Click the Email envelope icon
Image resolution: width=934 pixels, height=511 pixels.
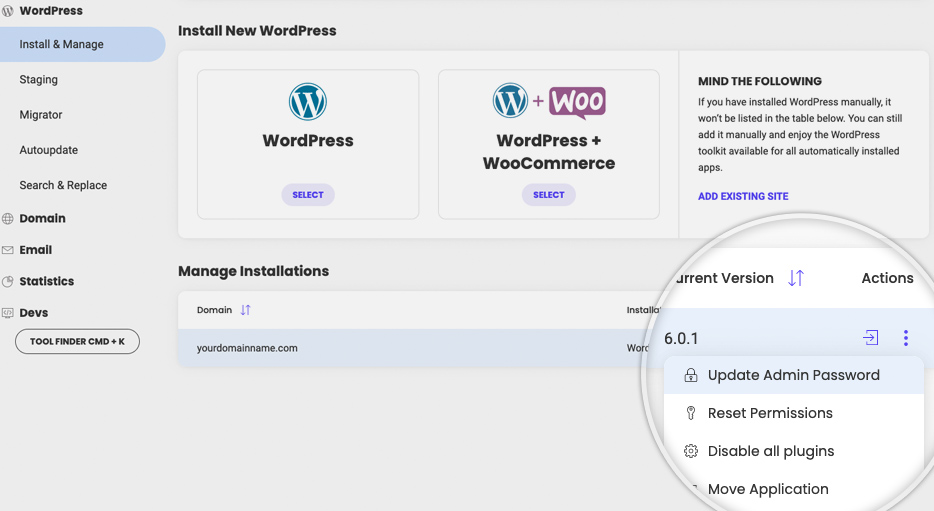pyautogui.click(x=7, y=250)
